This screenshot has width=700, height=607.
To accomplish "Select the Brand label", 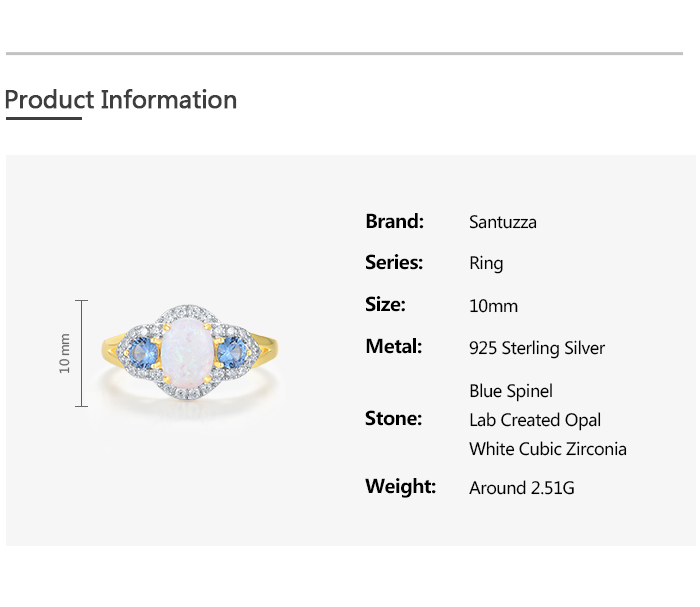I will click(394, 221).
